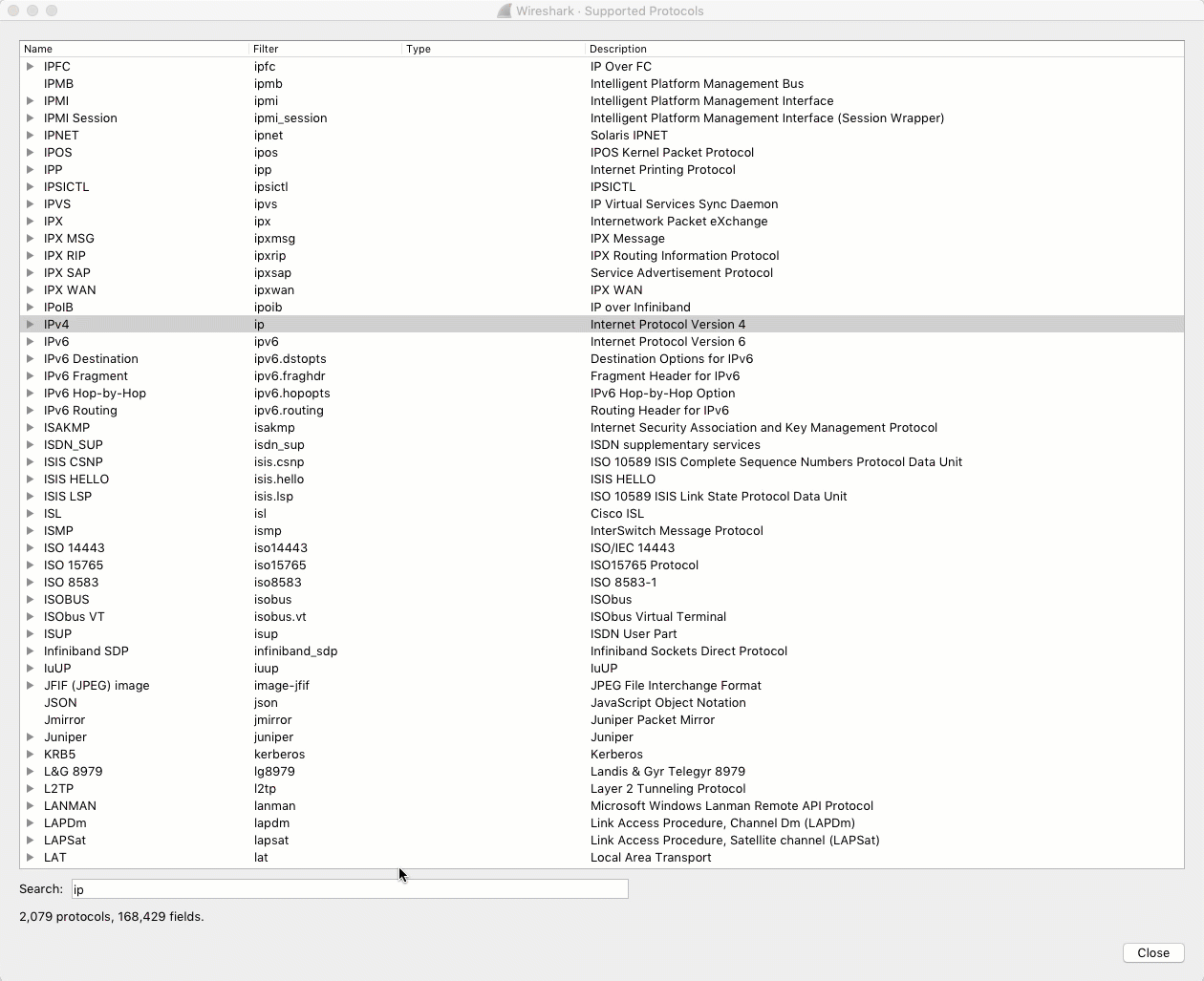
Task: Select the ISObus VT protocol name
Action: pyautogui.click(x=74, y=616)
